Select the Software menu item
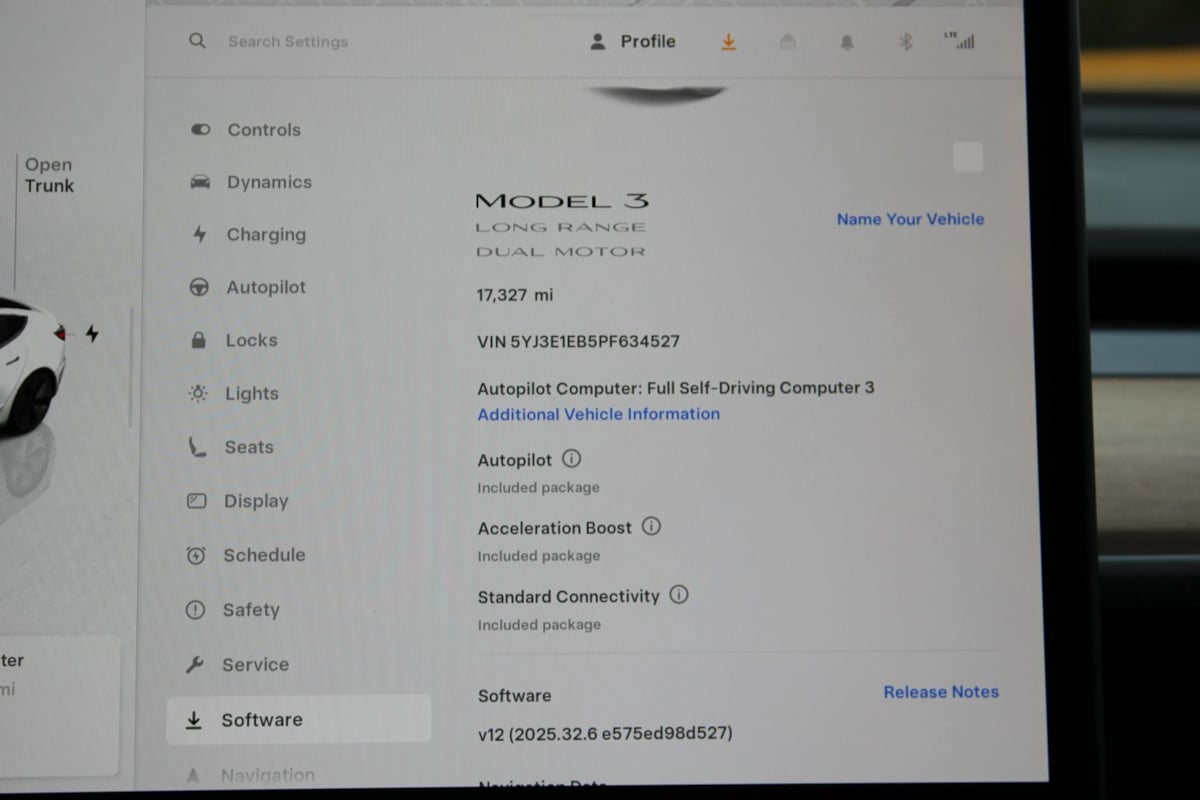The width and height of the screenshot is (1200, 800). tap(261, 720)
